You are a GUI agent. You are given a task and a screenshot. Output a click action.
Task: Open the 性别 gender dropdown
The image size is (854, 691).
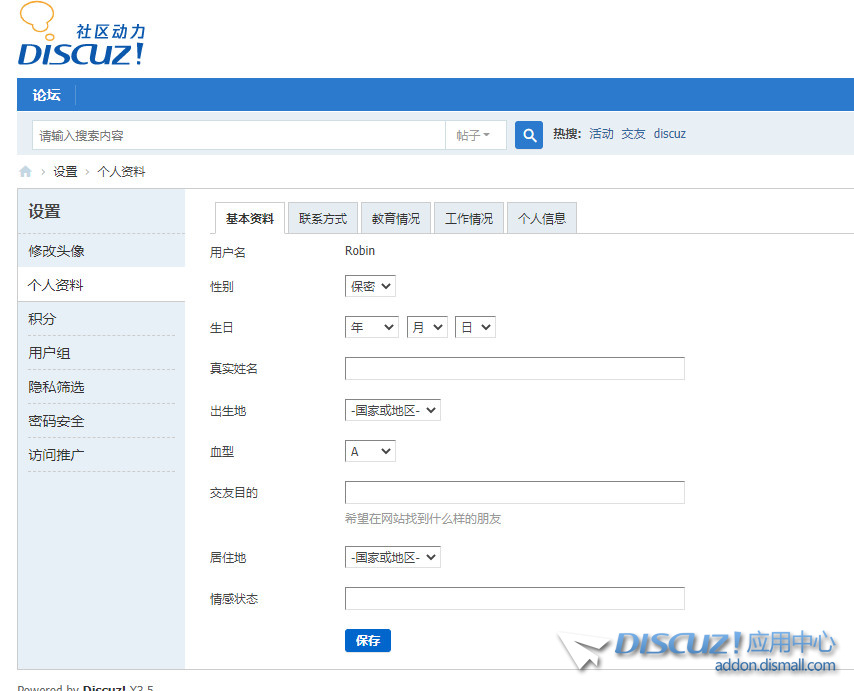[x=369, y=286]
